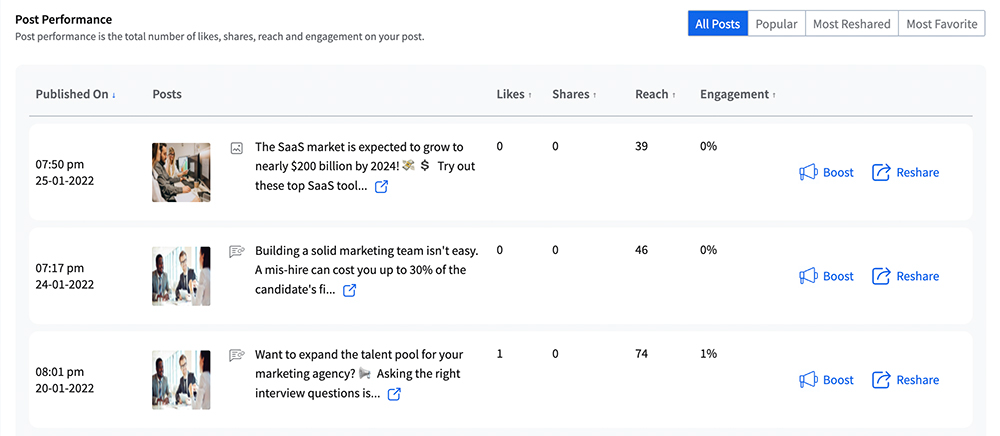Sort posts by Likes column
1000x436 pixels.
(x=513, y=95)
